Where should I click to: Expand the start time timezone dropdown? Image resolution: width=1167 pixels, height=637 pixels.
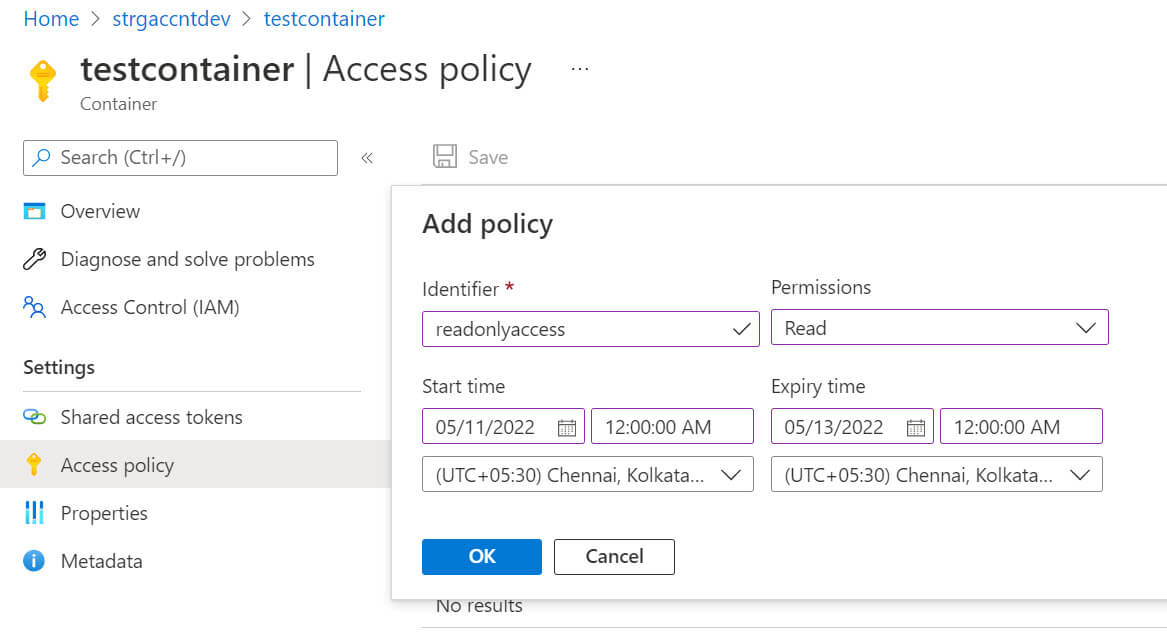pos(587,475)
